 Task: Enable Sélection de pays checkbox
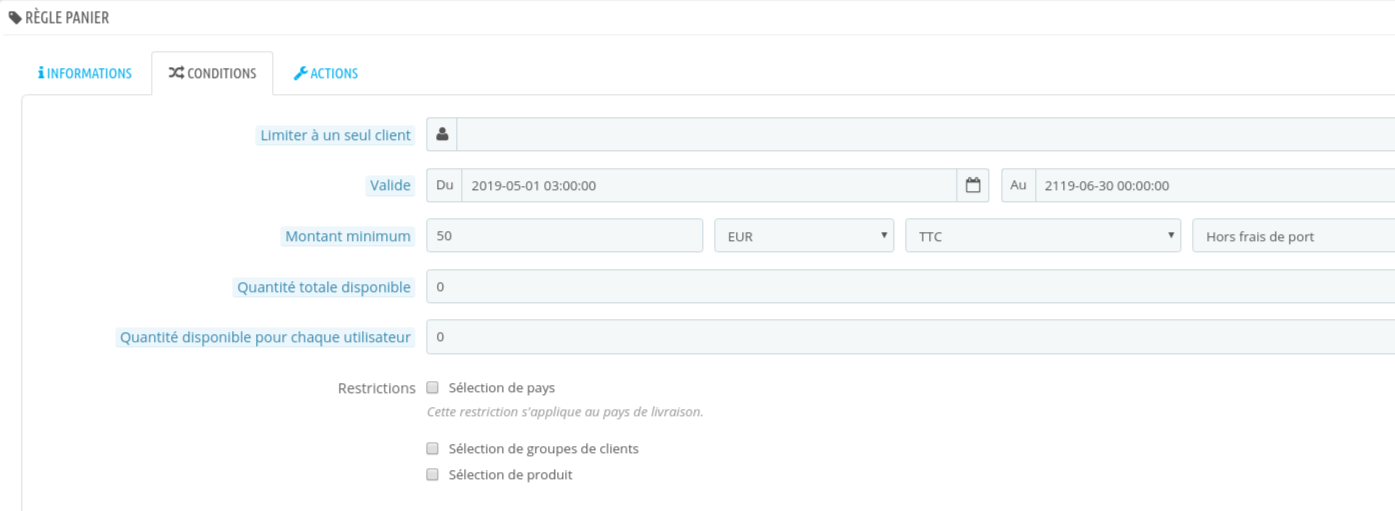[x=433, y=387]
